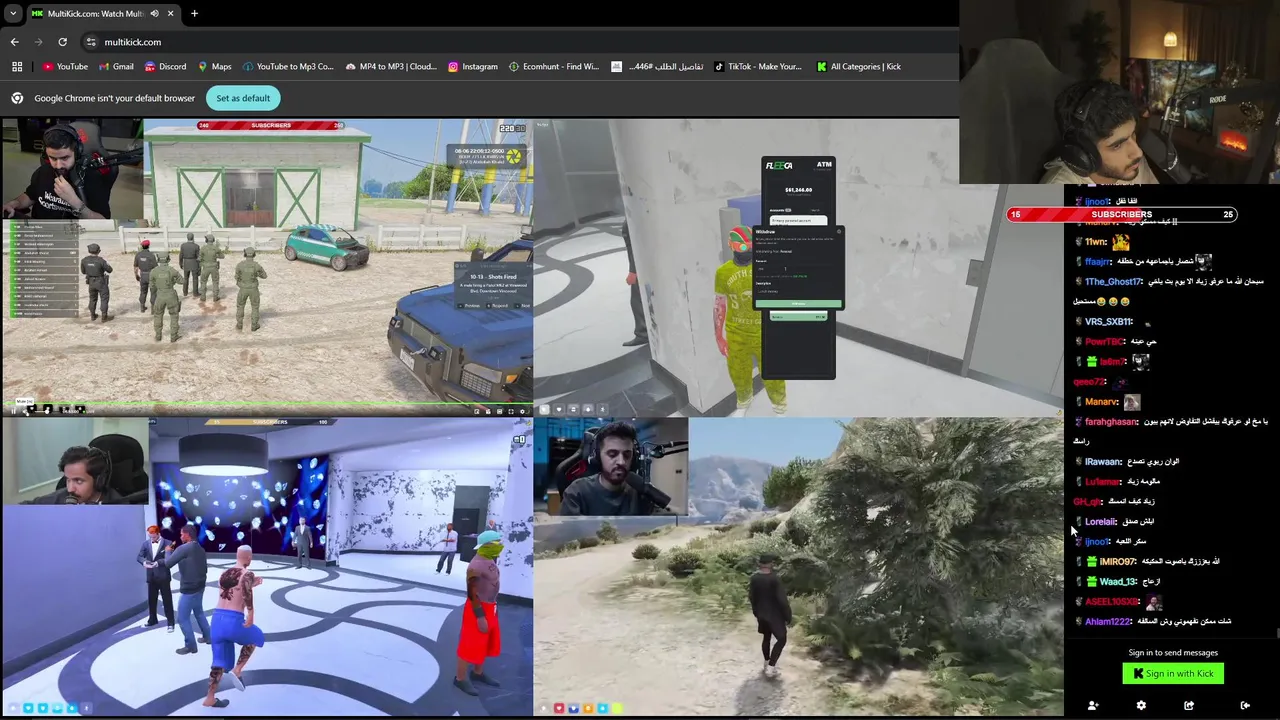Click the Sign in with Kick button
Image resolution: width=1280 pixels, height=720 pixels.
(x=1173, y=674)
